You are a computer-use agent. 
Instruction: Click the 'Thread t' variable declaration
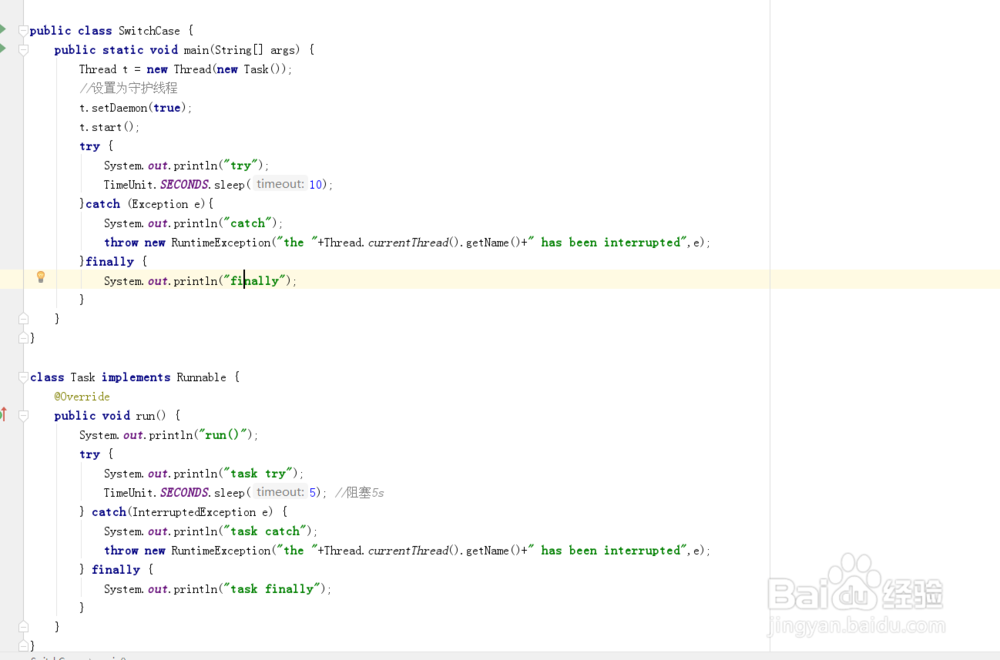tap(103, 69)
